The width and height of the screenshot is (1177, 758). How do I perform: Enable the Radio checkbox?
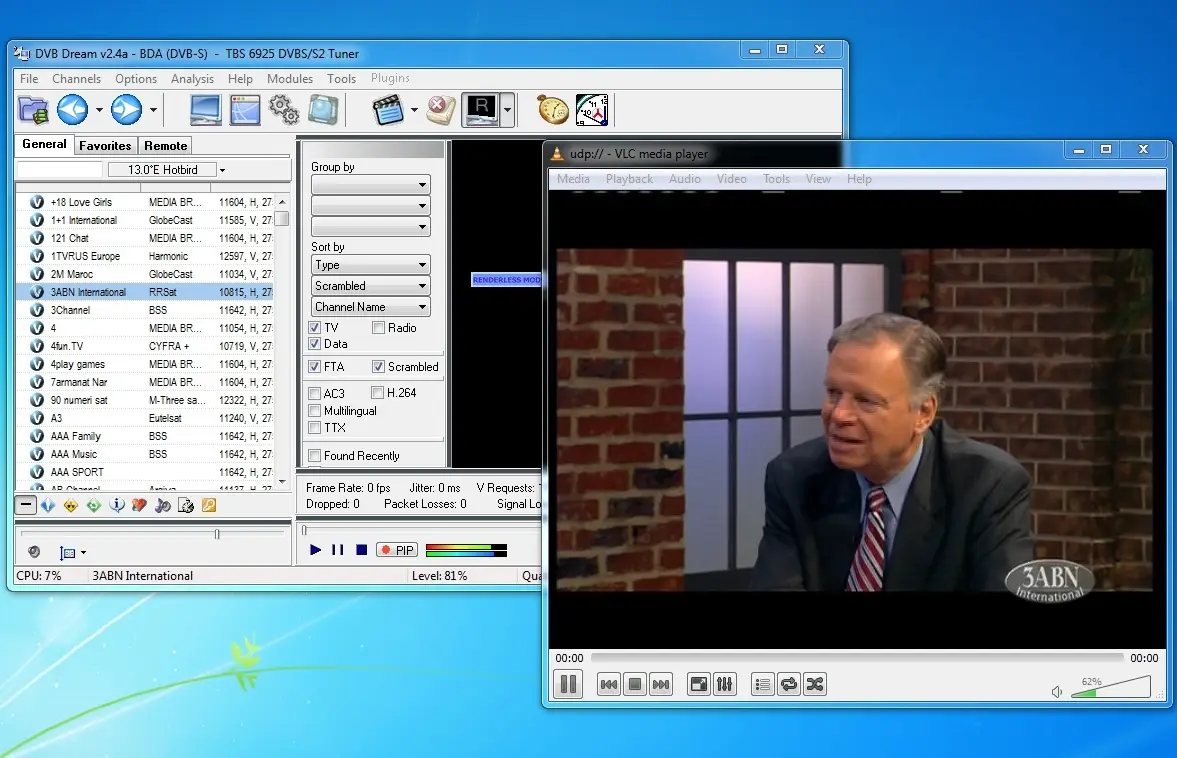coord(378,328)
